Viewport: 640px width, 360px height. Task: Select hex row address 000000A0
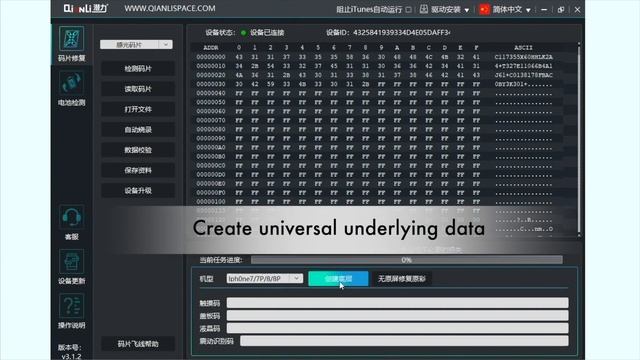click(x=211, y=147)
